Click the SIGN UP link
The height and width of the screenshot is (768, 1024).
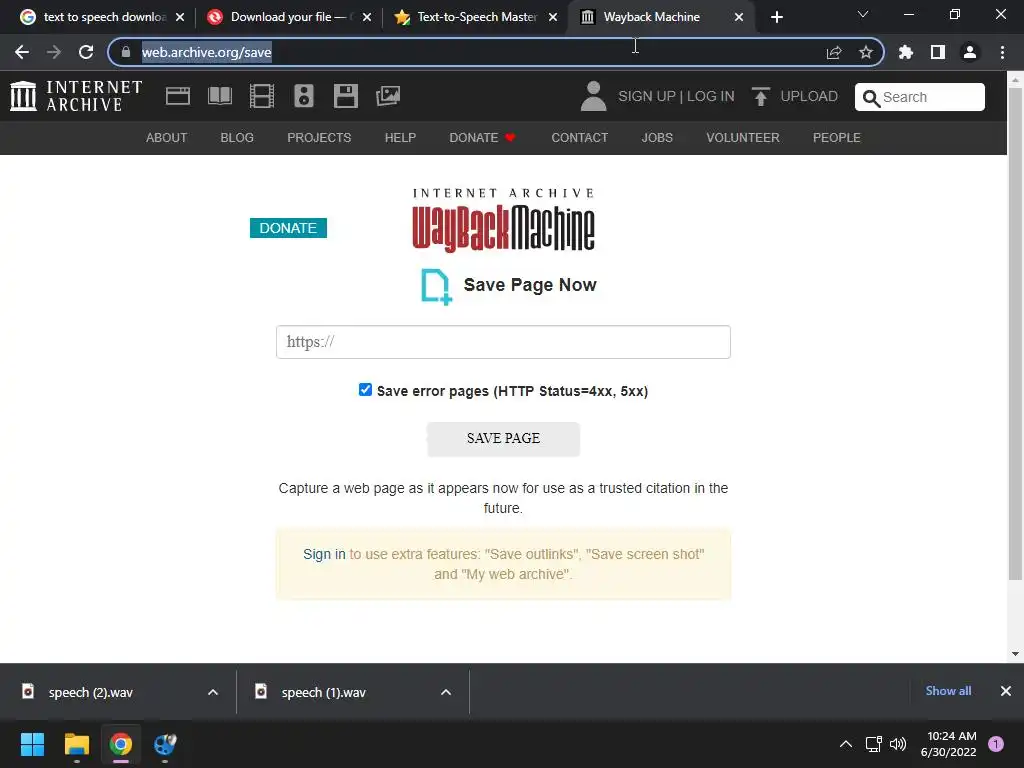647,96
